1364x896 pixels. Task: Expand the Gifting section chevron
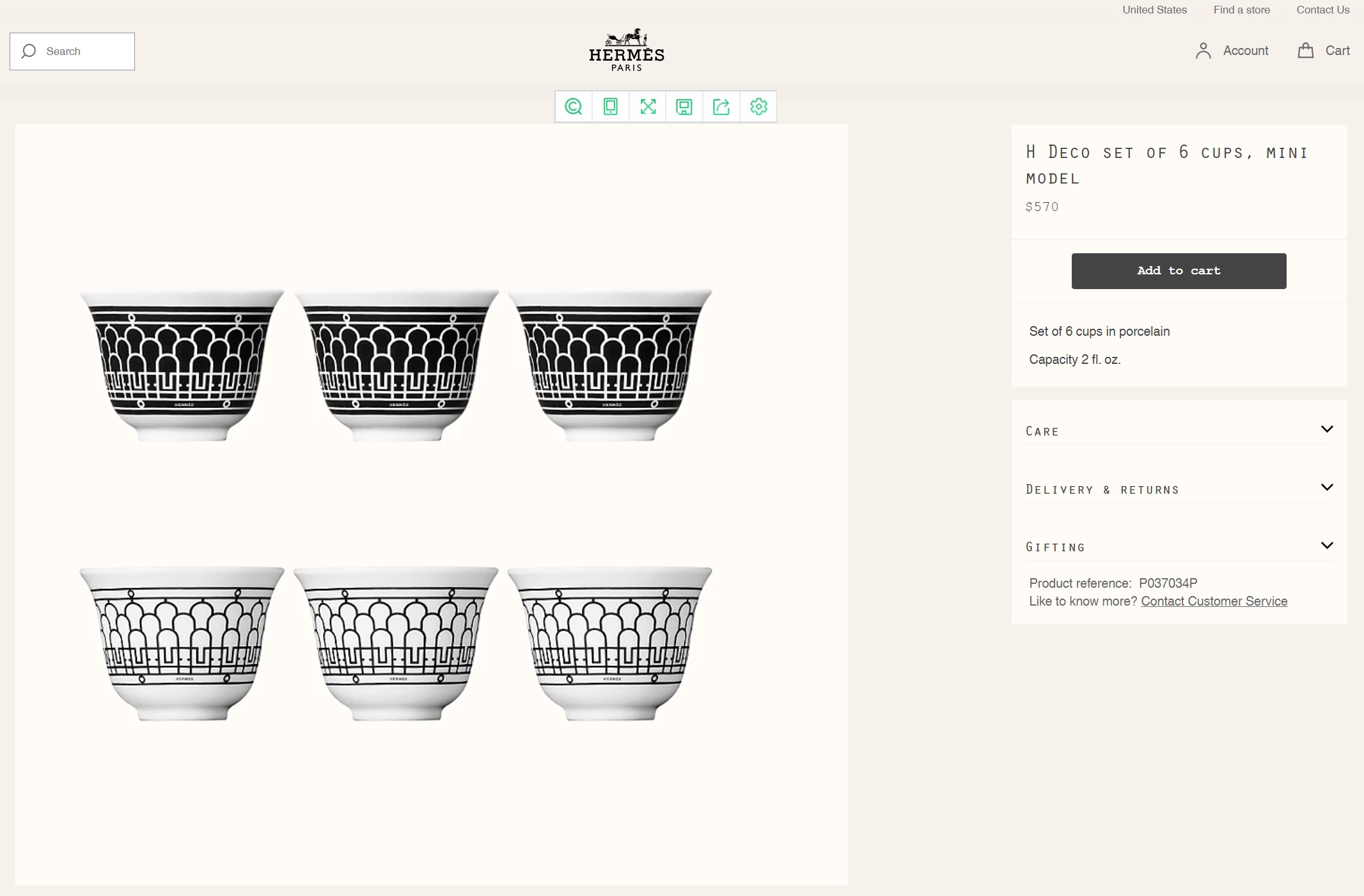(1327, 546)
